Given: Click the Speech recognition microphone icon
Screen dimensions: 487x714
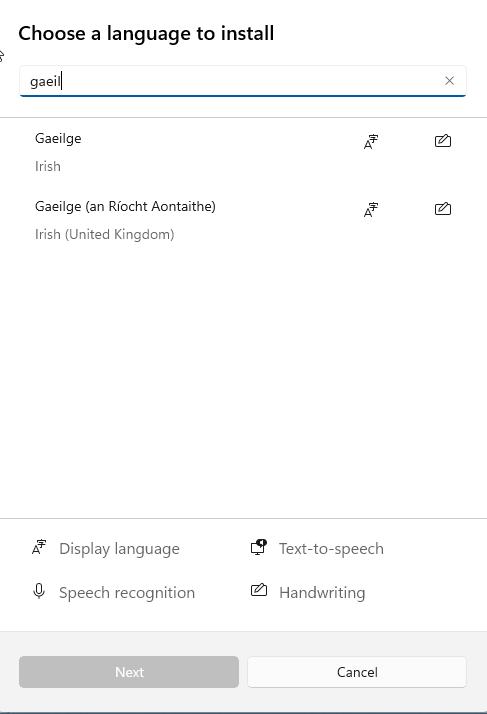Looking at the screenshot, I should point(39,591).
